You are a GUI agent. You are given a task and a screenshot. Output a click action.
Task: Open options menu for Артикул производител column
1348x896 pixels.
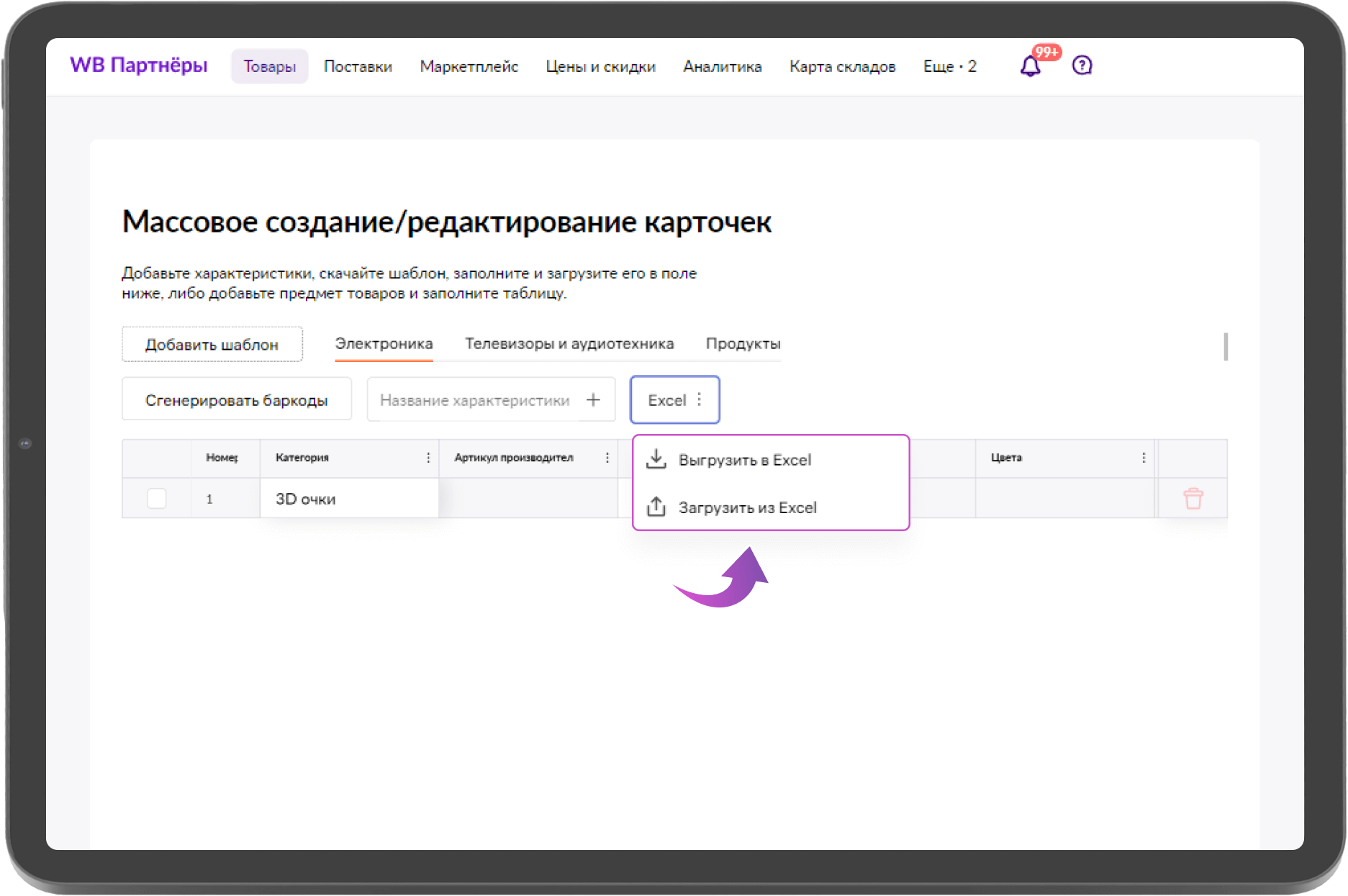607,457
